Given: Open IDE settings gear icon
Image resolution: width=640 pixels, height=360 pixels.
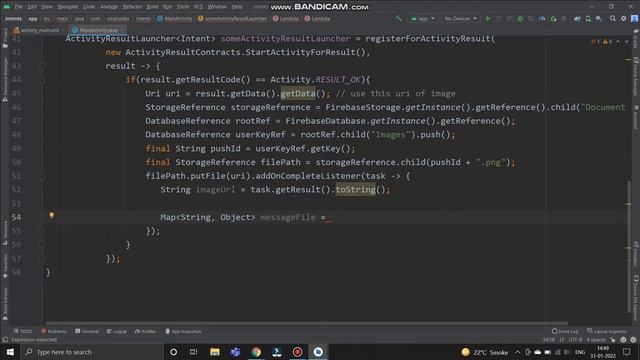Looking at the screenshot, I should (623, 18).
